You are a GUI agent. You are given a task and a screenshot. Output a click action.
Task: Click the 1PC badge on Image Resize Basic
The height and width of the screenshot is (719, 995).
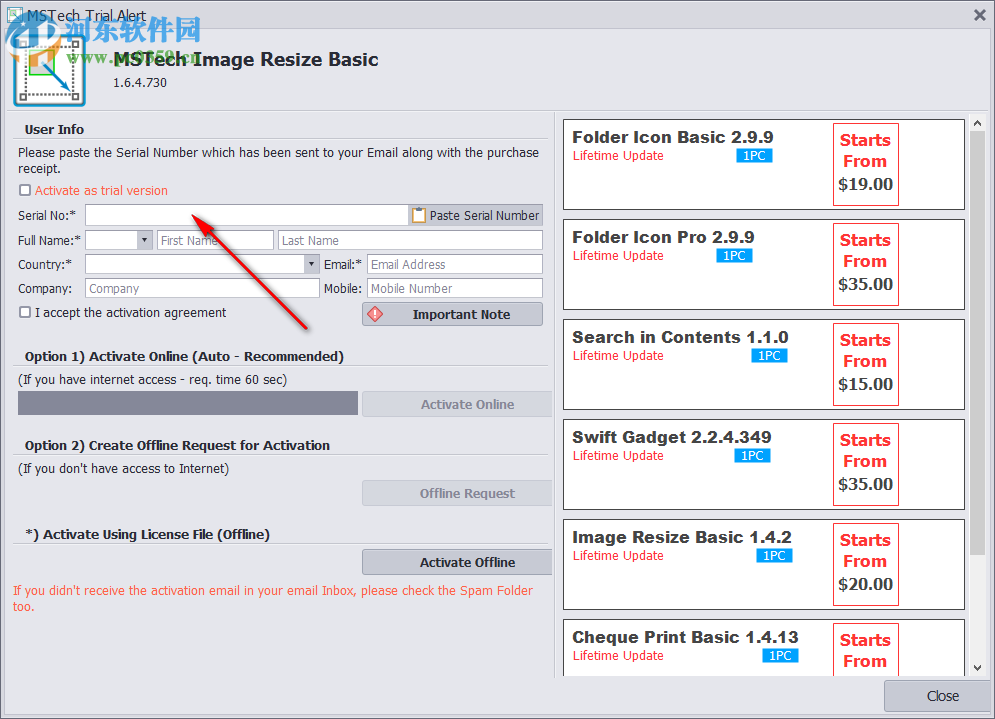(x=775, y=555)
